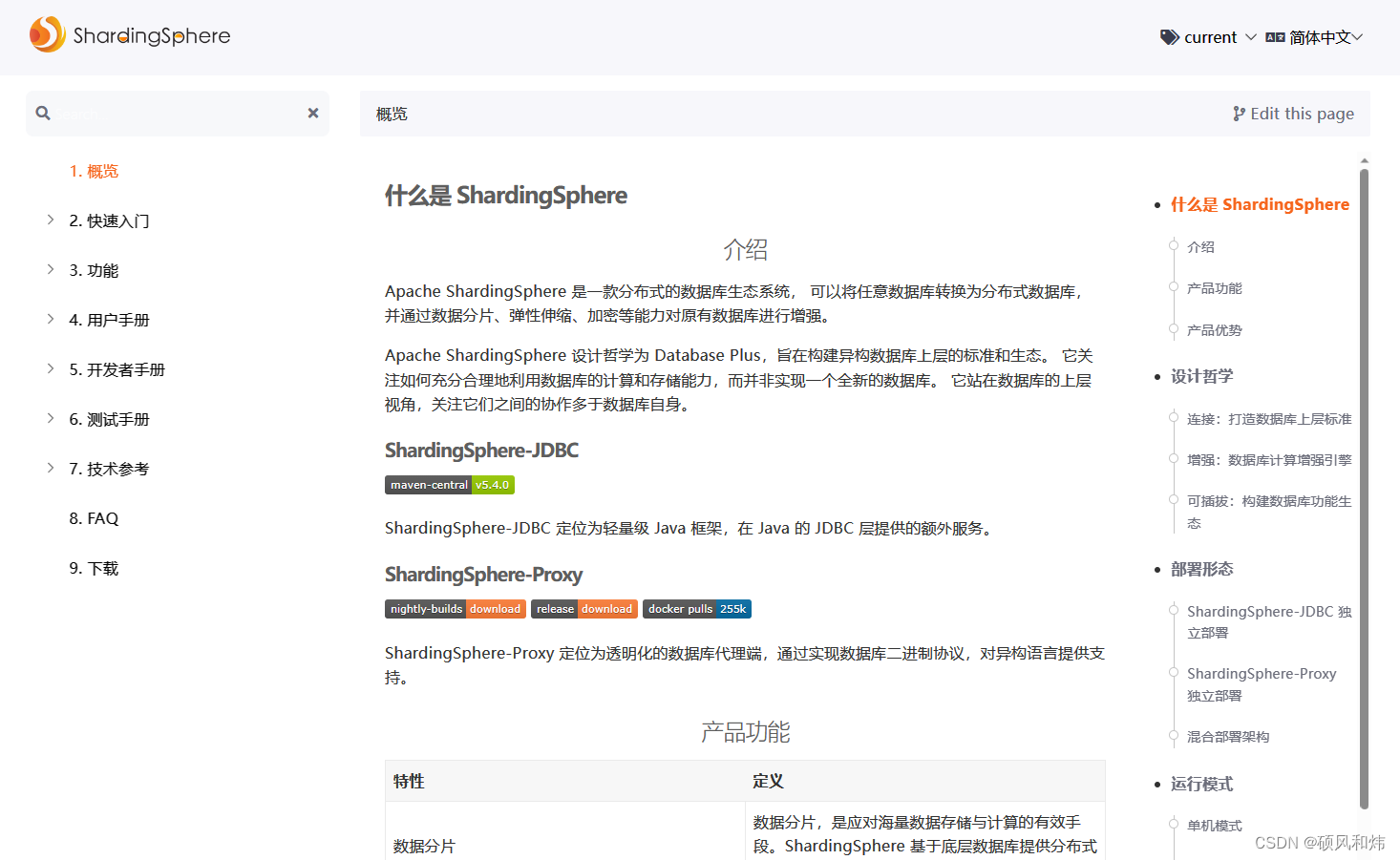Jump to 连接：打造数据库上层标准 in contents
The height and width of the screenshot is (860, 1400).
click(1269, 419)
